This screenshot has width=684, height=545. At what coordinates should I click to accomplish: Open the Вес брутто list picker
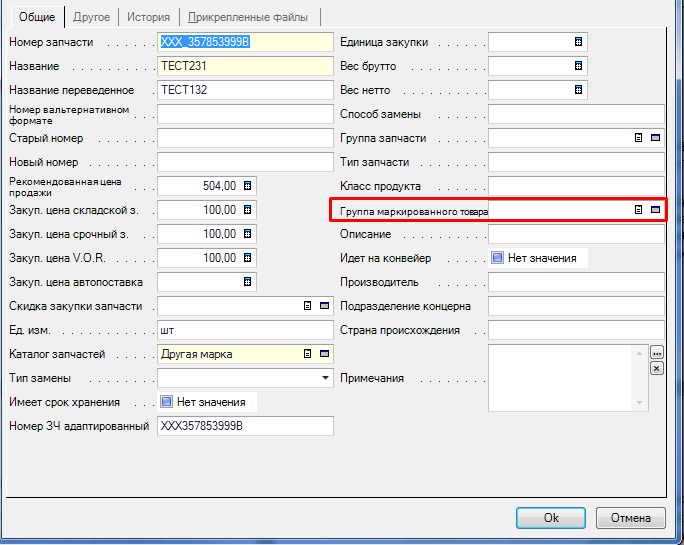click(578, 66)
